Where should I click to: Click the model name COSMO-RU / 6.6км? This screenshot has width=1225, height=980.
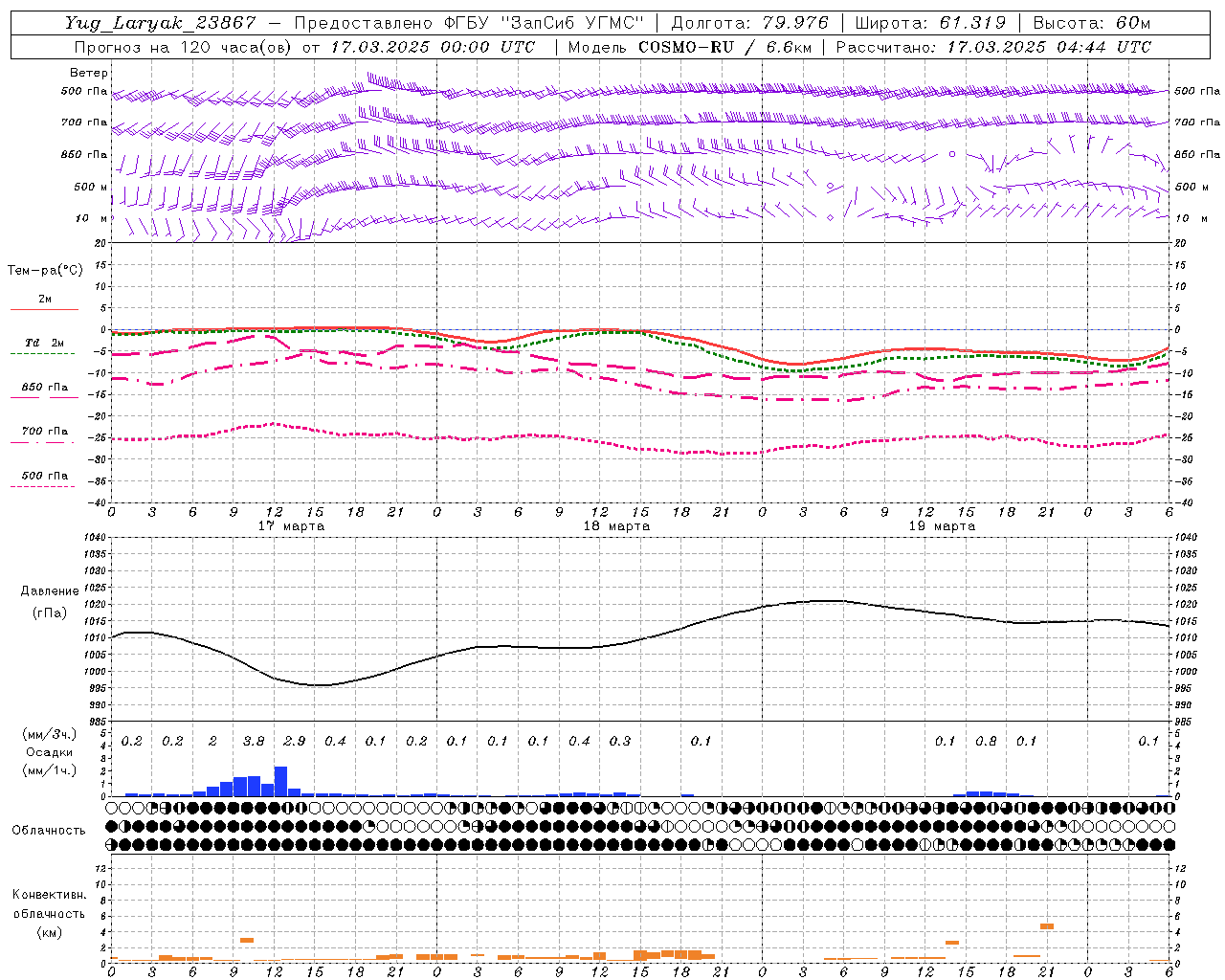724,47
